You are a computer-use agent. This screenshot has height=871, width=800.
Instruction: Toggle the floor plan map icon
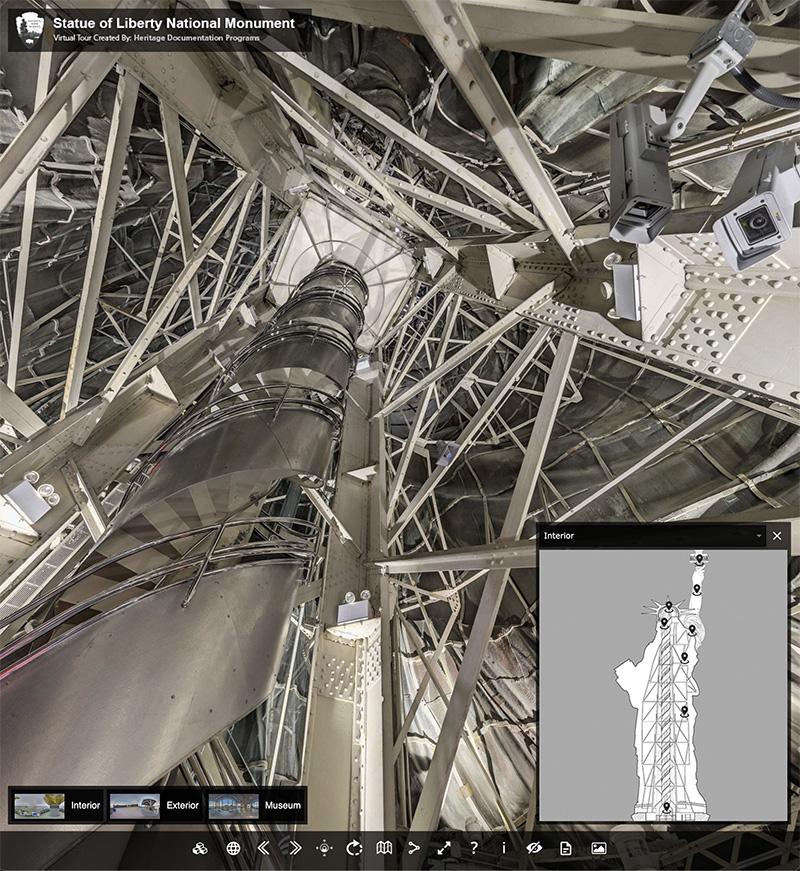coord(384,848)
